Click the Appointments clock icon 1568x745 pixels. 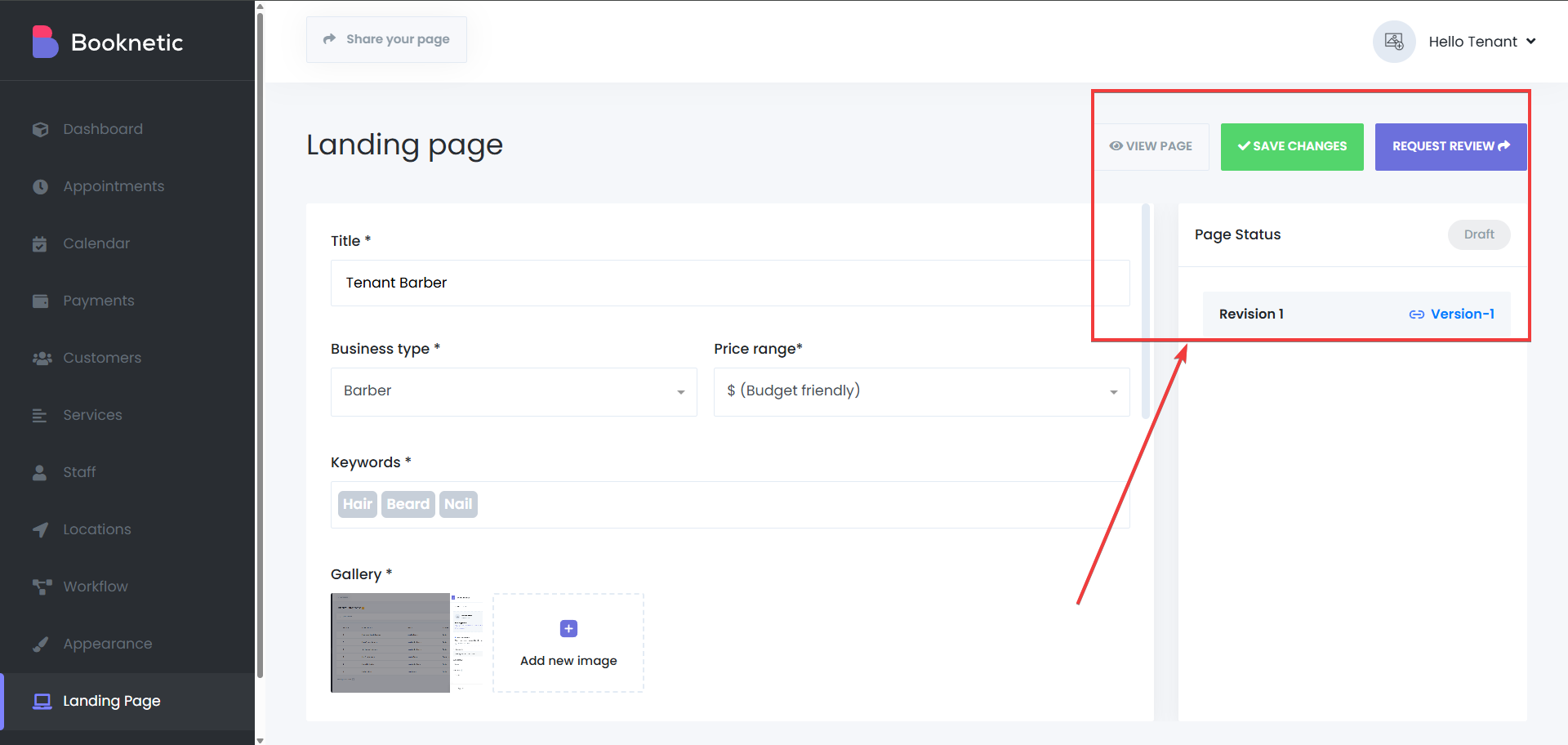pos(40,186)
